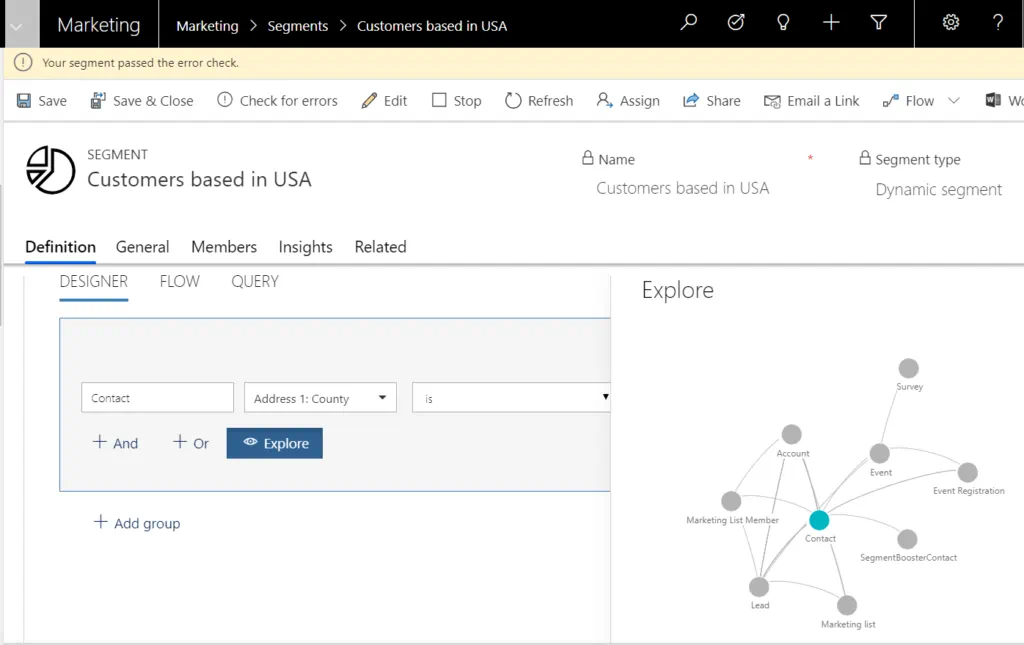Click the Word templates icon

pyautogui.click(x=993, y=101)
